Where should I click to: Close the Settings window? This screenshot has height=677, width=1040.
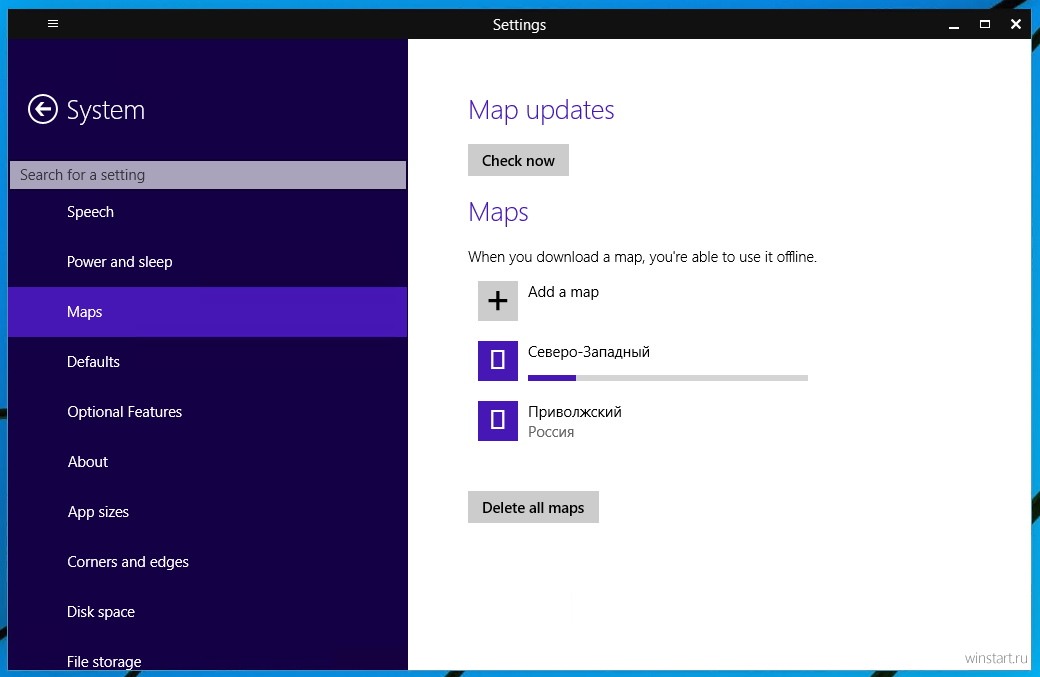tap(1015, 25)
